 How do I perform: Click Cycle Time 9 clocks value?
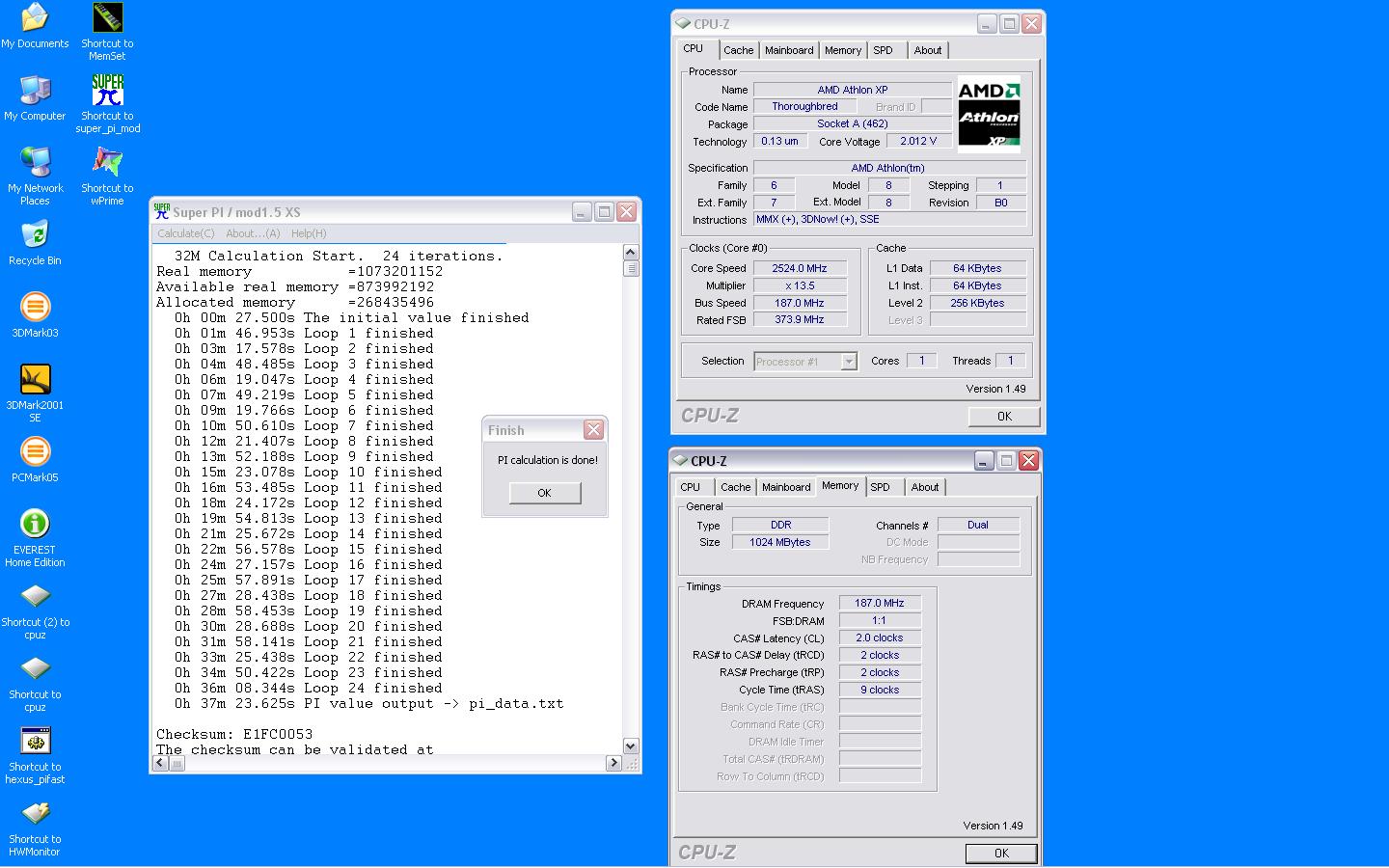point(880,690)
